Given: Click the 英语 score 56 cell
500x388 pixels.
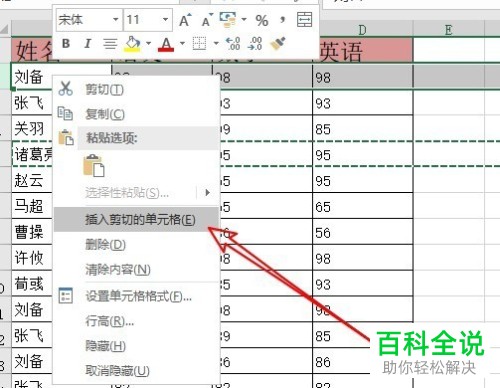Looking at the screenshot, I should (x=363, y=233).
